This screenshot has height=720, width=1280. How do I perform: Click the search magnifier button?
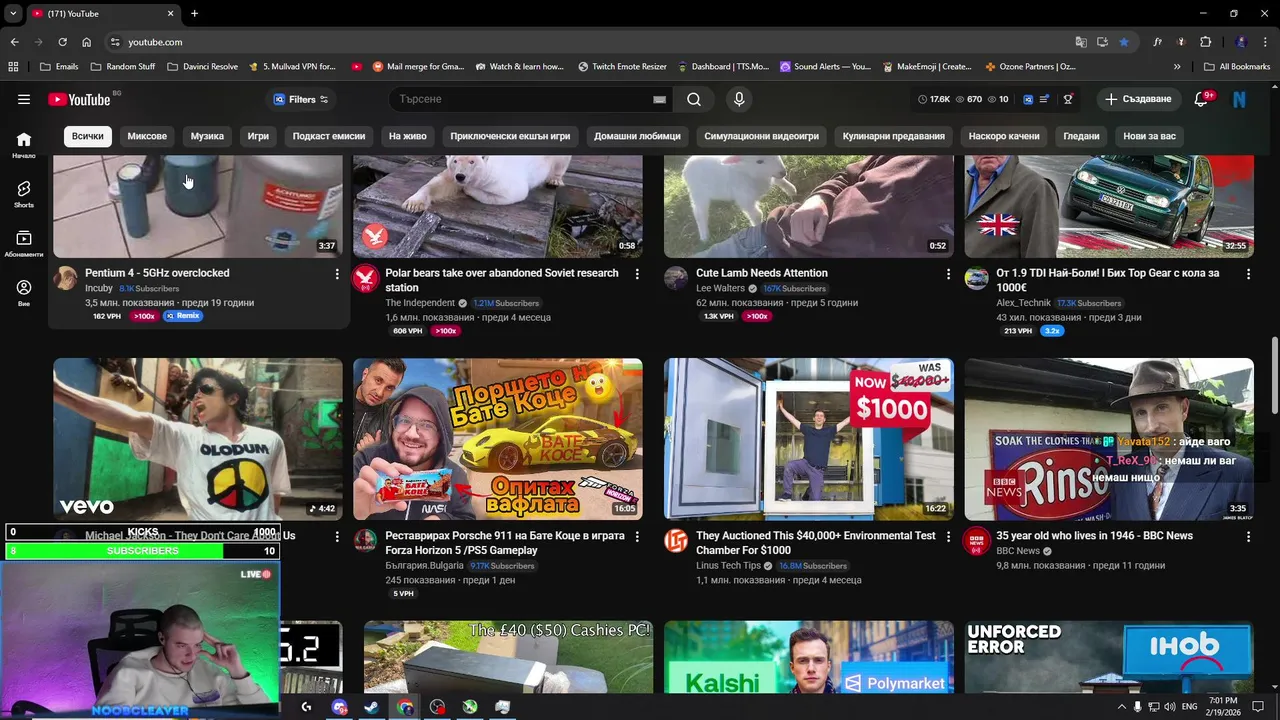point(694,99)
